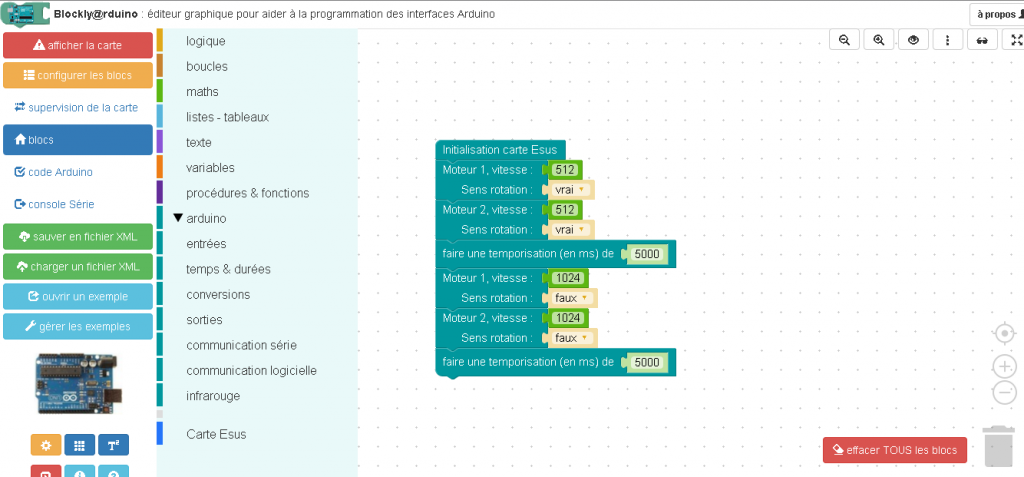
Task: Open the last Moteur 2 'faux' rotation dropdown
Action: (570, 338)
